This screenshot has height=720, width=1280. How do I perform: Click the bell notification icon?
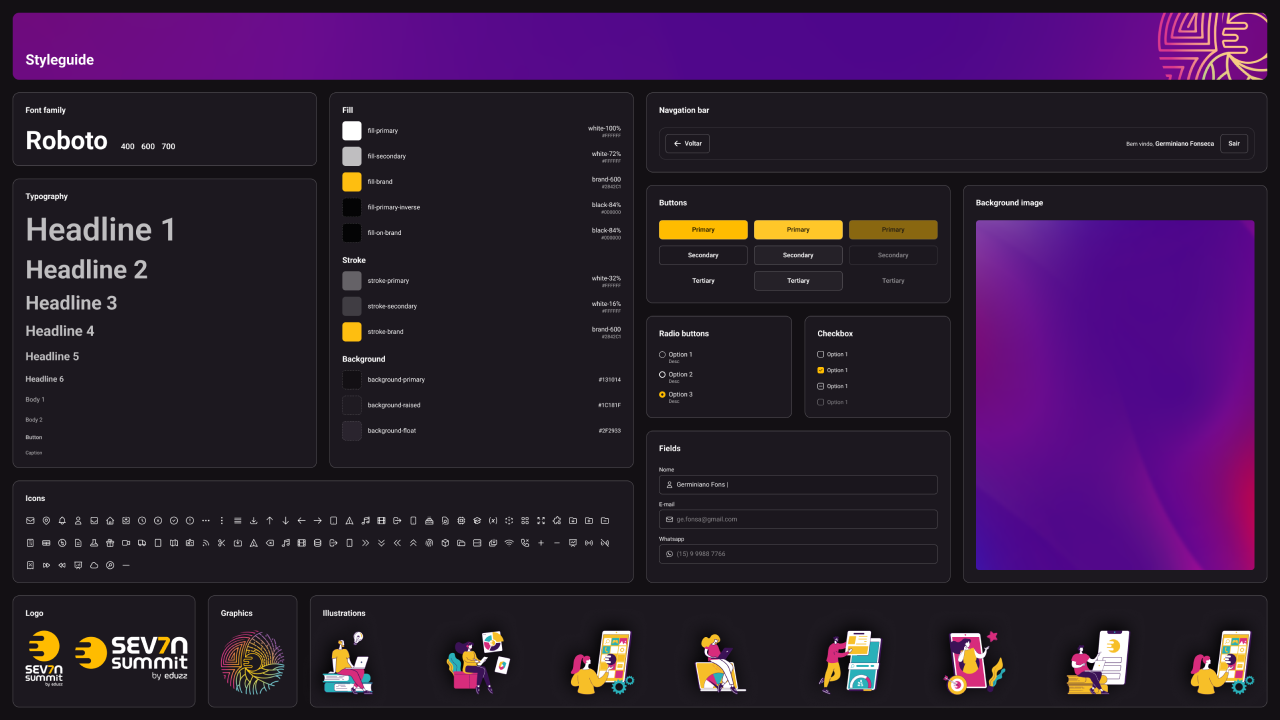point(62,520)
